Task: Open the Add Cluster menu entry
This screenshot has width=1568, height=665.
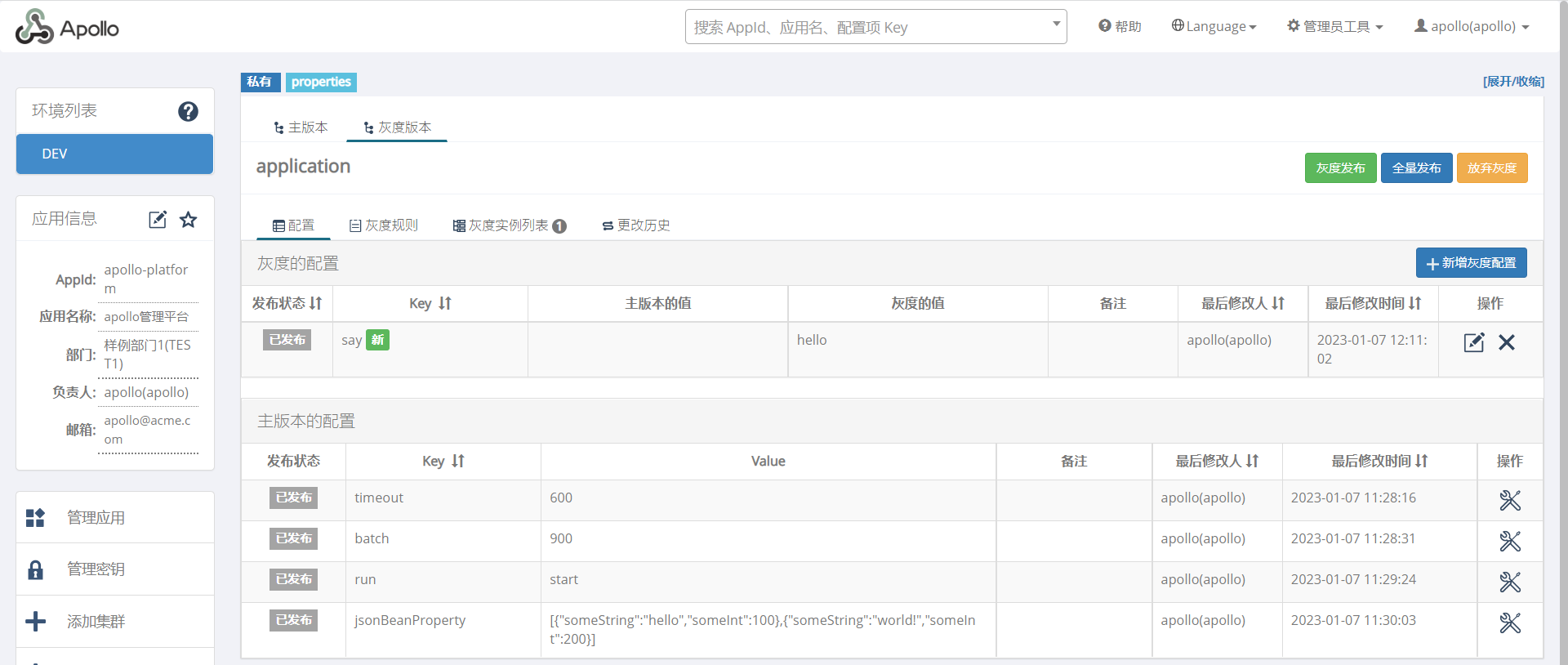Action: (115, 621)
